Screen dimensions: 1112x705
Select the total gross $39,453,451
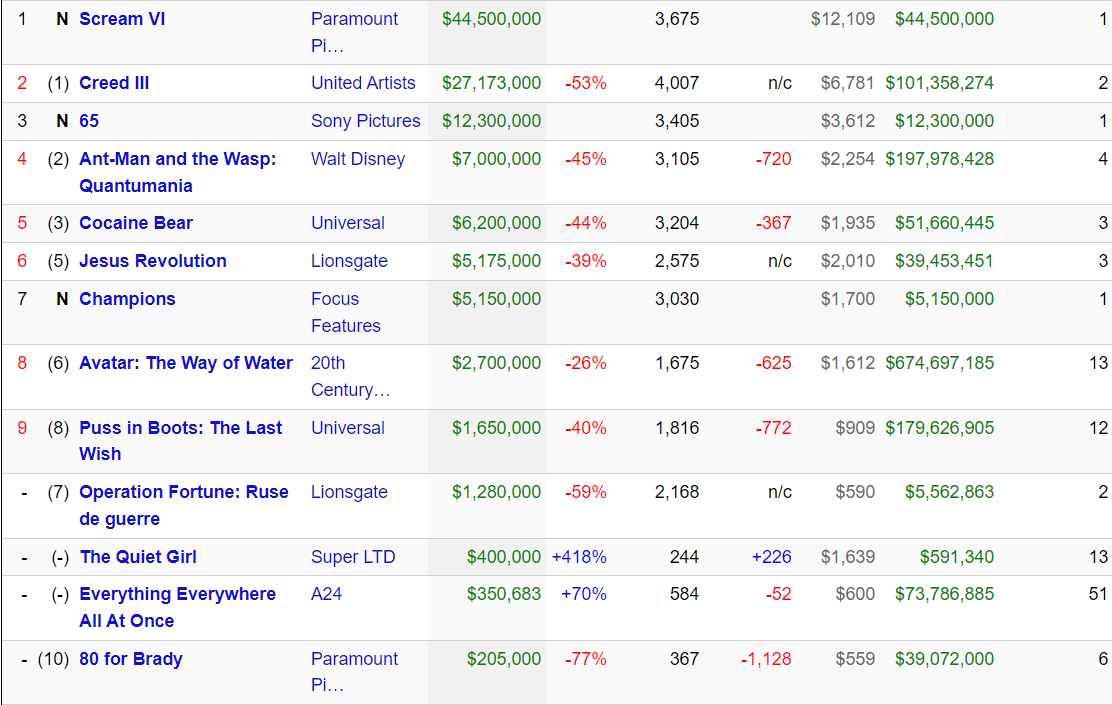(x=945, y=262)
